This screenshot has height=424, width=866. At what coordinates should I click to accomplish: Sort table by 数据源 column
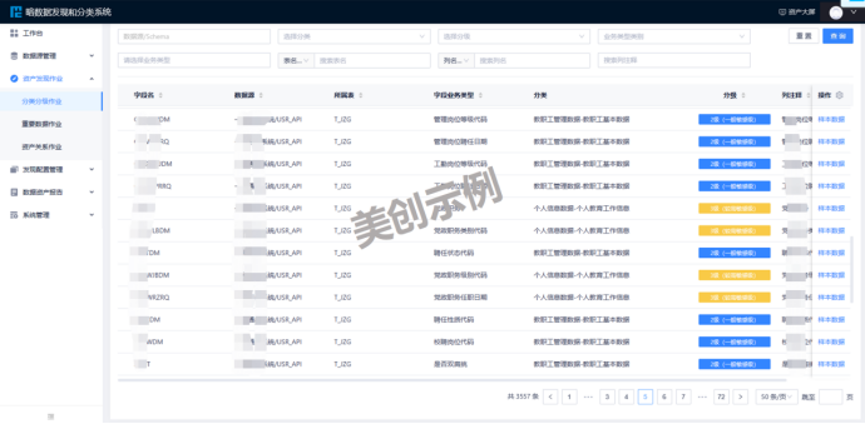tap(261, 96)
